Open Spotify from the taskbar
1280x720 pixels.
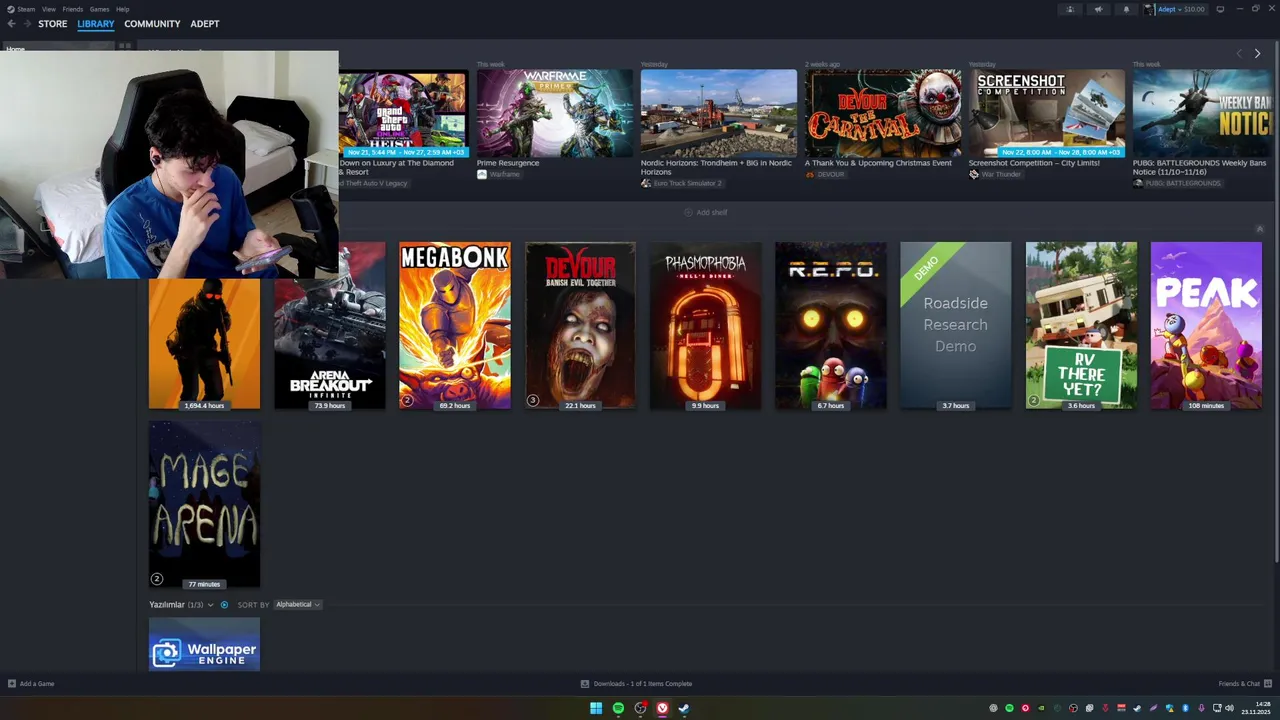click(618, 708)
